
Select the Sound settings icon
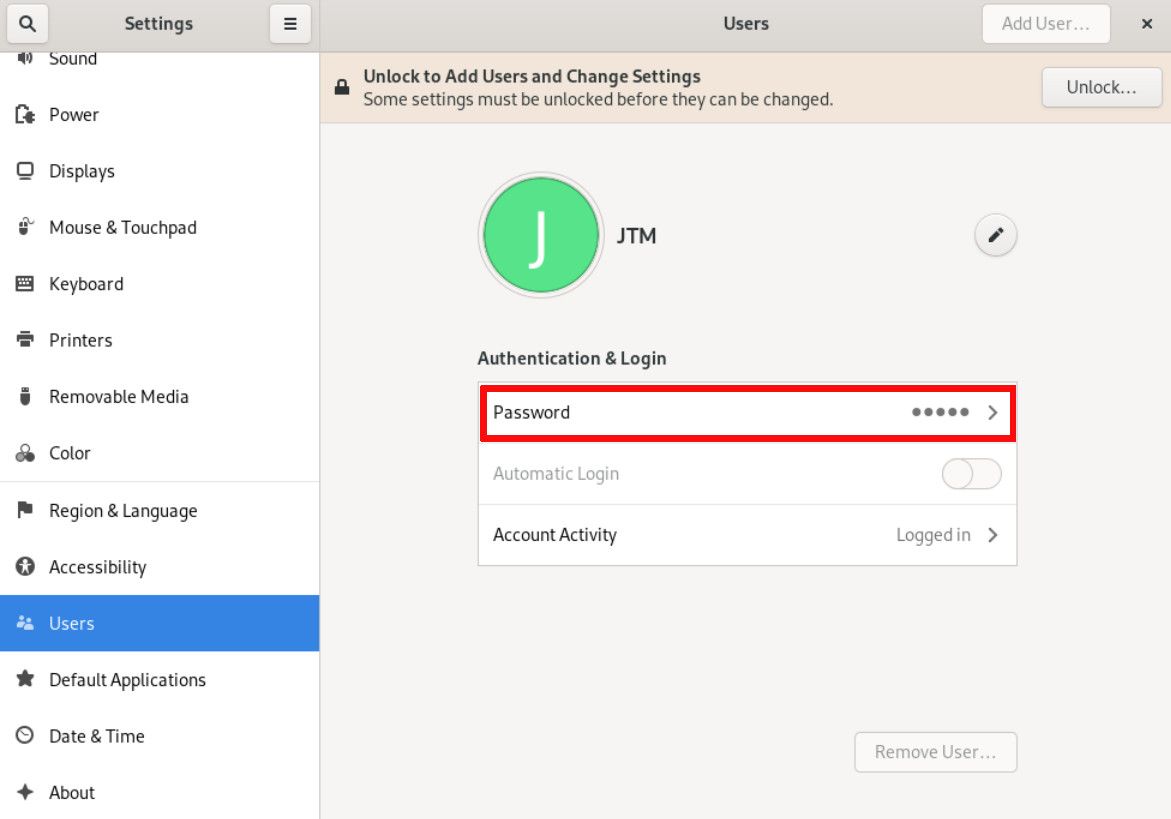coord(24,57)
